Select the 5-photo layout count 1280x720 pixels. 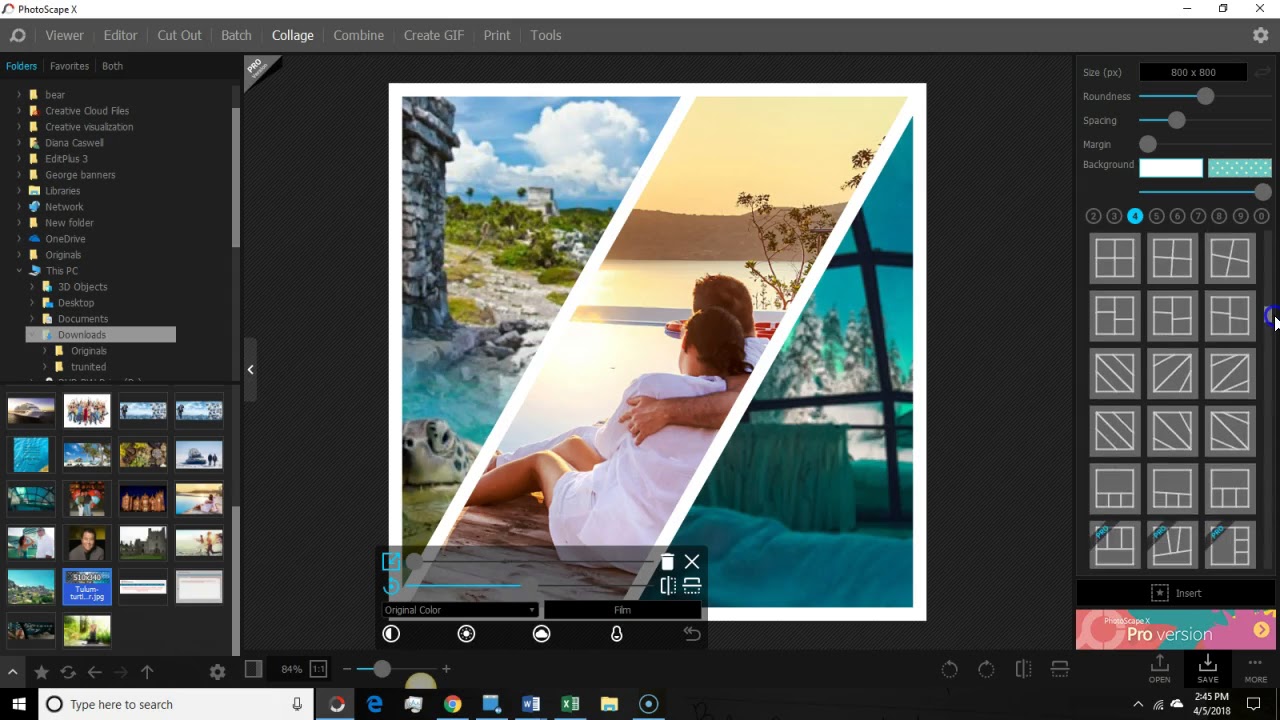coord(1156,216)
